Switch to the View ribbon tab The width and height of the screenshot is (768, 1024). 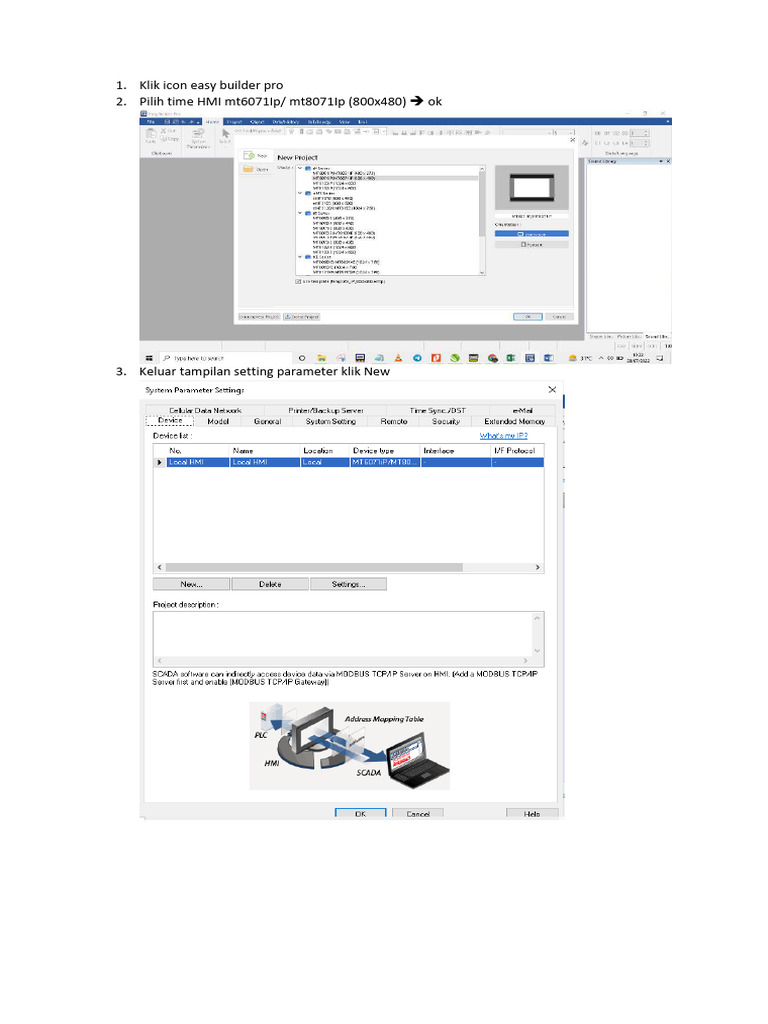point(344,121)
